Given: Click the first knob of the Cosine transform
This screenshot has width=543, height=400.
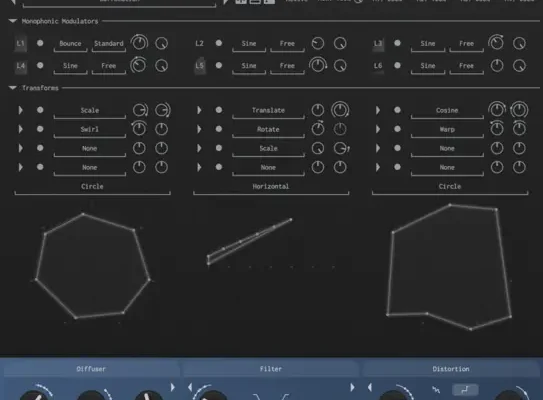Looking at the screenshot, I should pos(497,110).
